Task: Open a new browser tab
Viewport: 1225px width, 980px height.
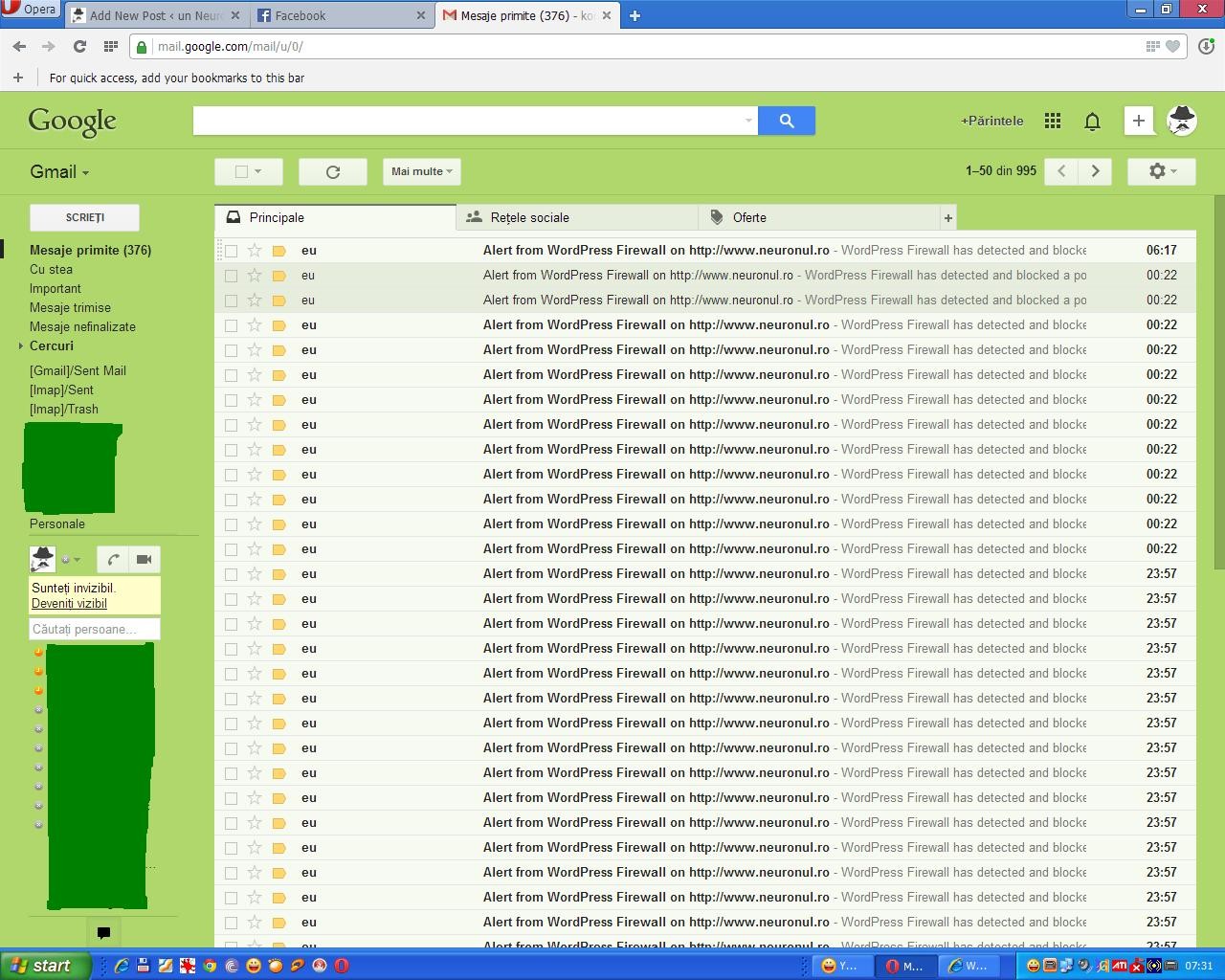Action: click(635, 15)
